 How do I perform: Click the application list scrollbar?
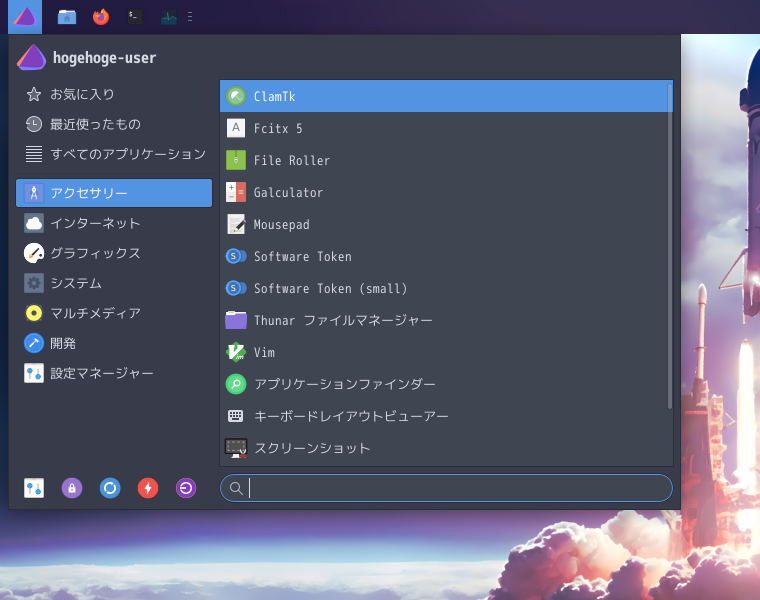tap(670, 246)
